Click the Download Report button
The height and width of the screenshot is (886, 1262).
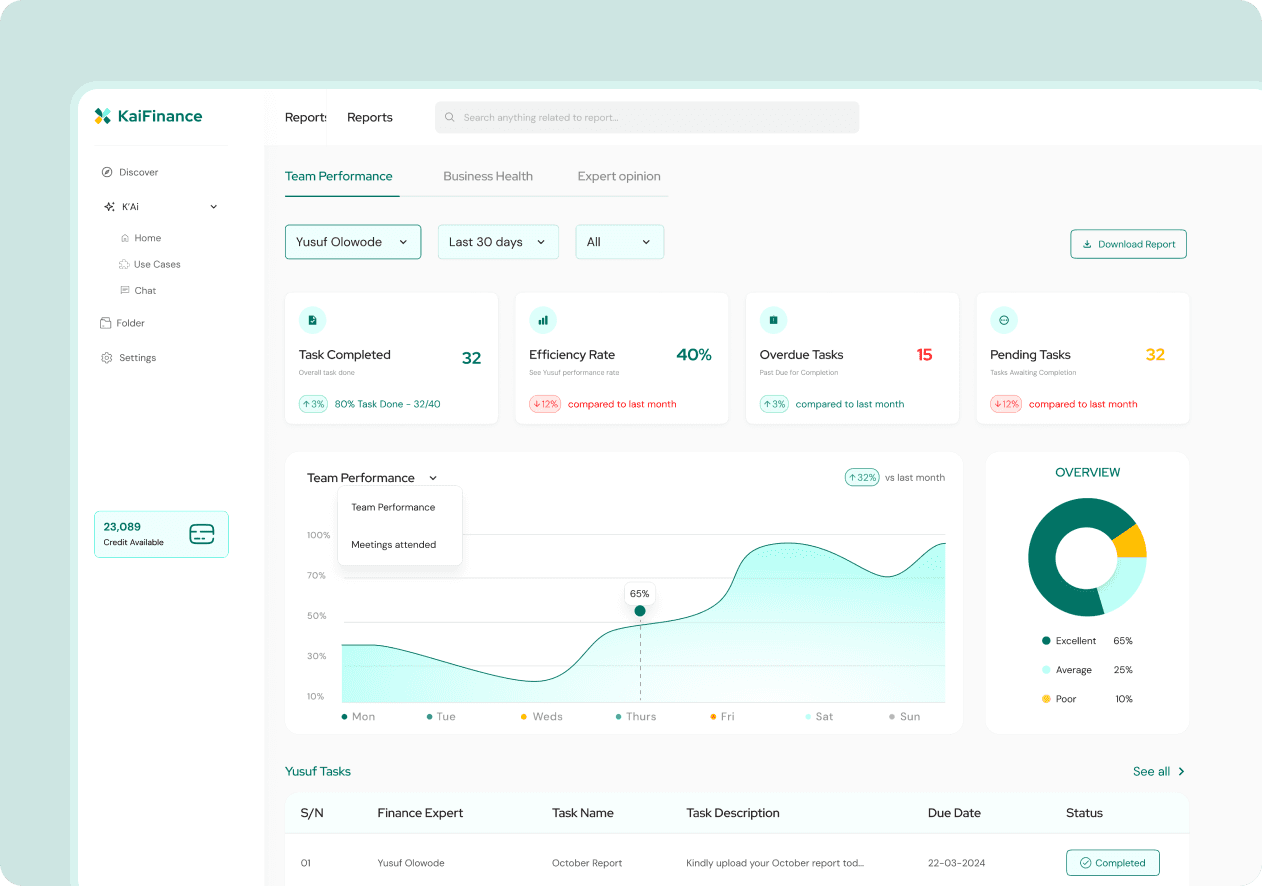(x=1128, y=243)
